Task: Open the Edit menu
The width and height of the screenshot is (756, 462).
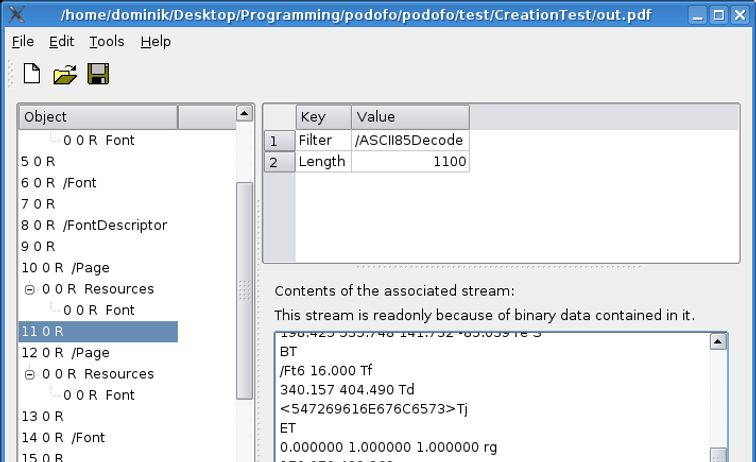Action: [x=61, y=41]
